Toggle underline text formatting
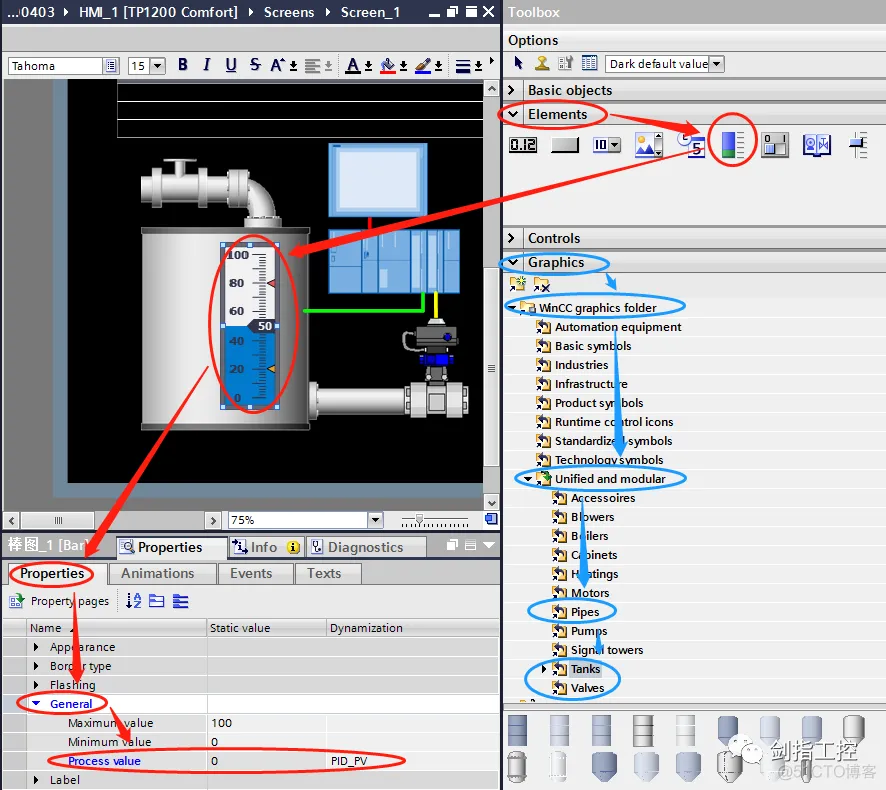This screenshot has height=790, width=886. (231, 65)
